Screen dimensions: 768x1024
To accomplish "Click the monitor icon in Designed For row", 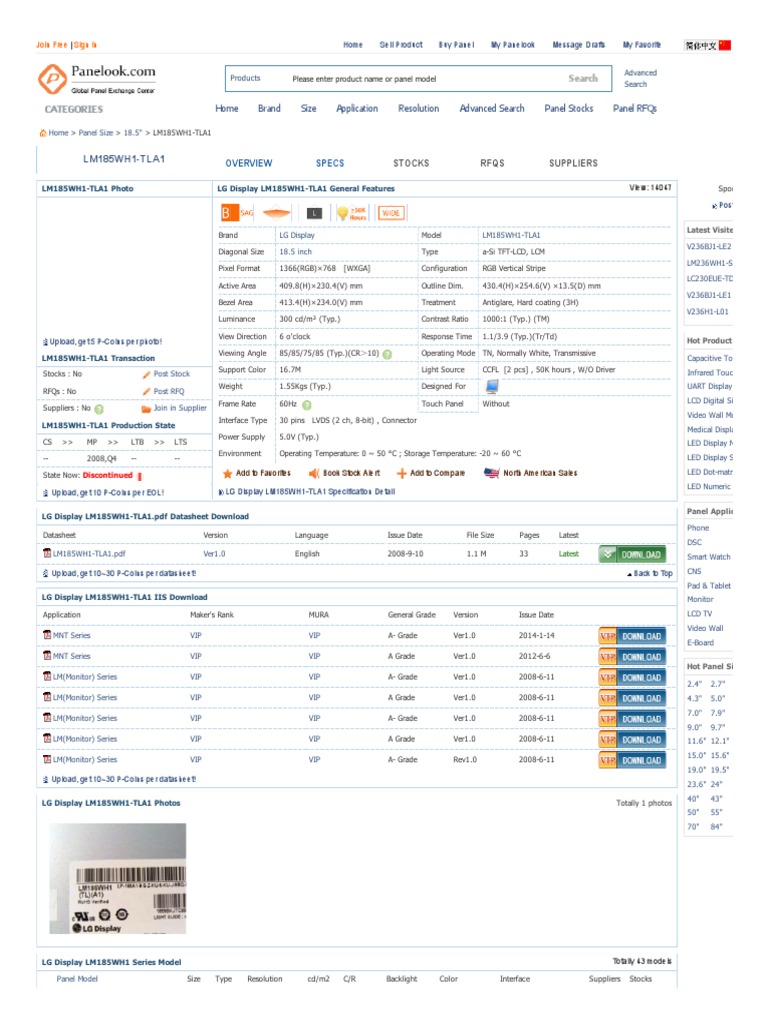I will (492, 387).
